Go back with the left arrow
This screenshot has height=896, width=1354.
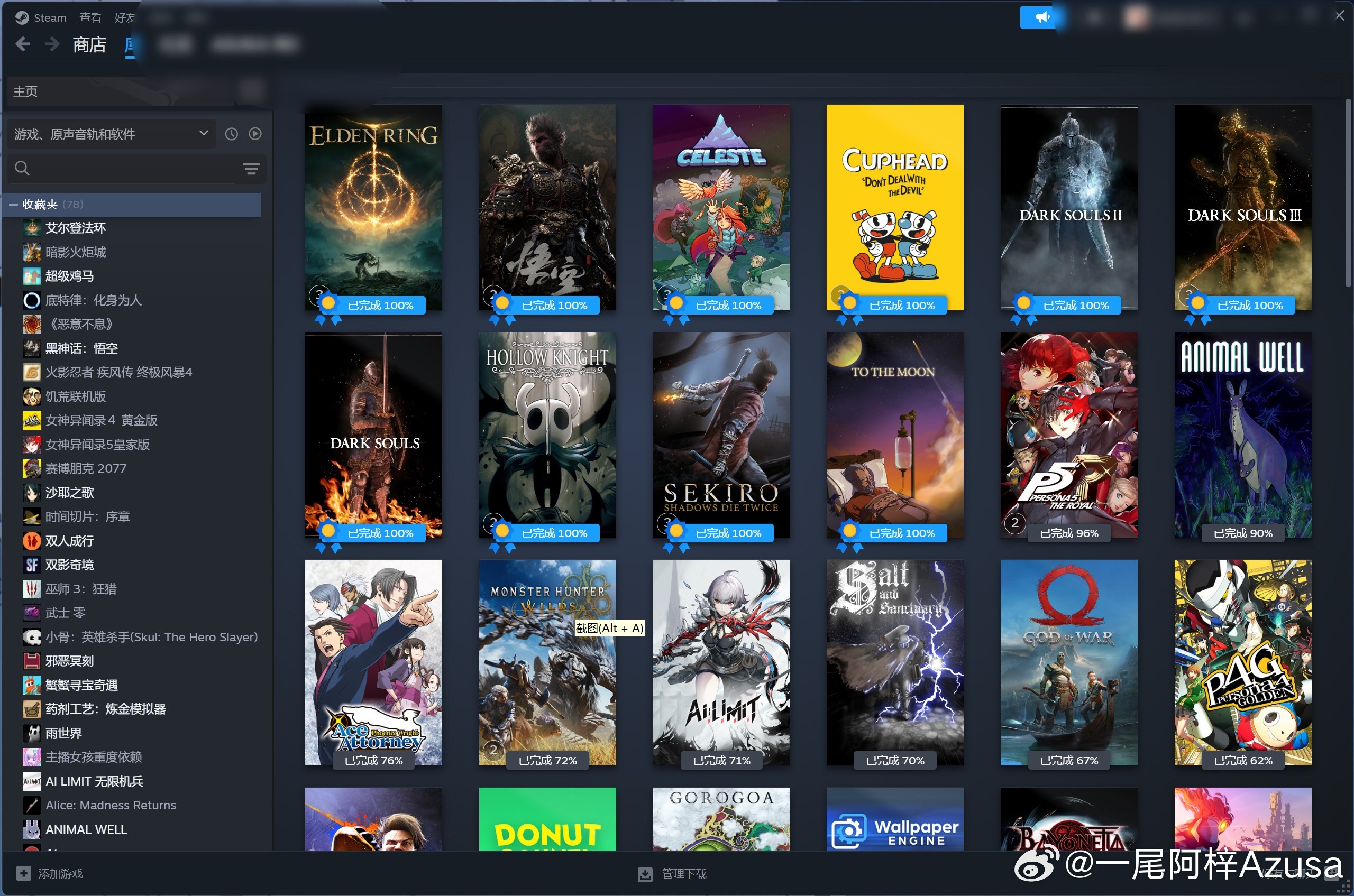click(x=23, y=44)
